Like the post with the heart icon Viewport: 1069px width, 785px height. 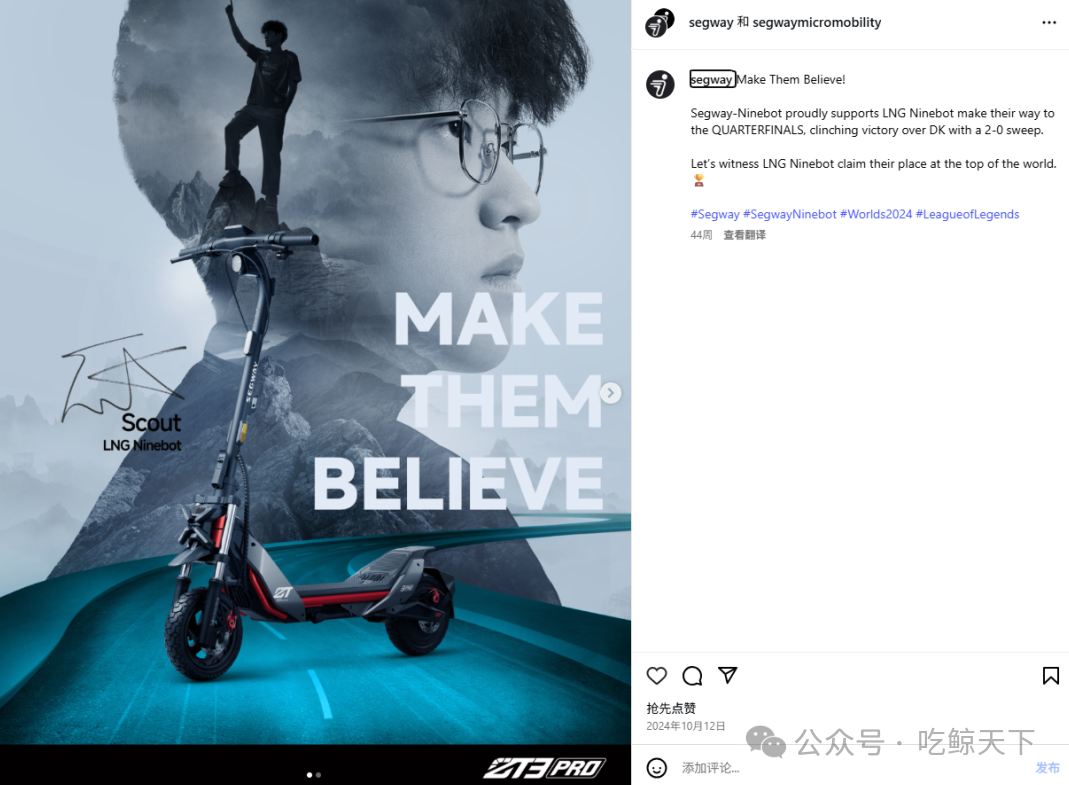click(657, 675)
